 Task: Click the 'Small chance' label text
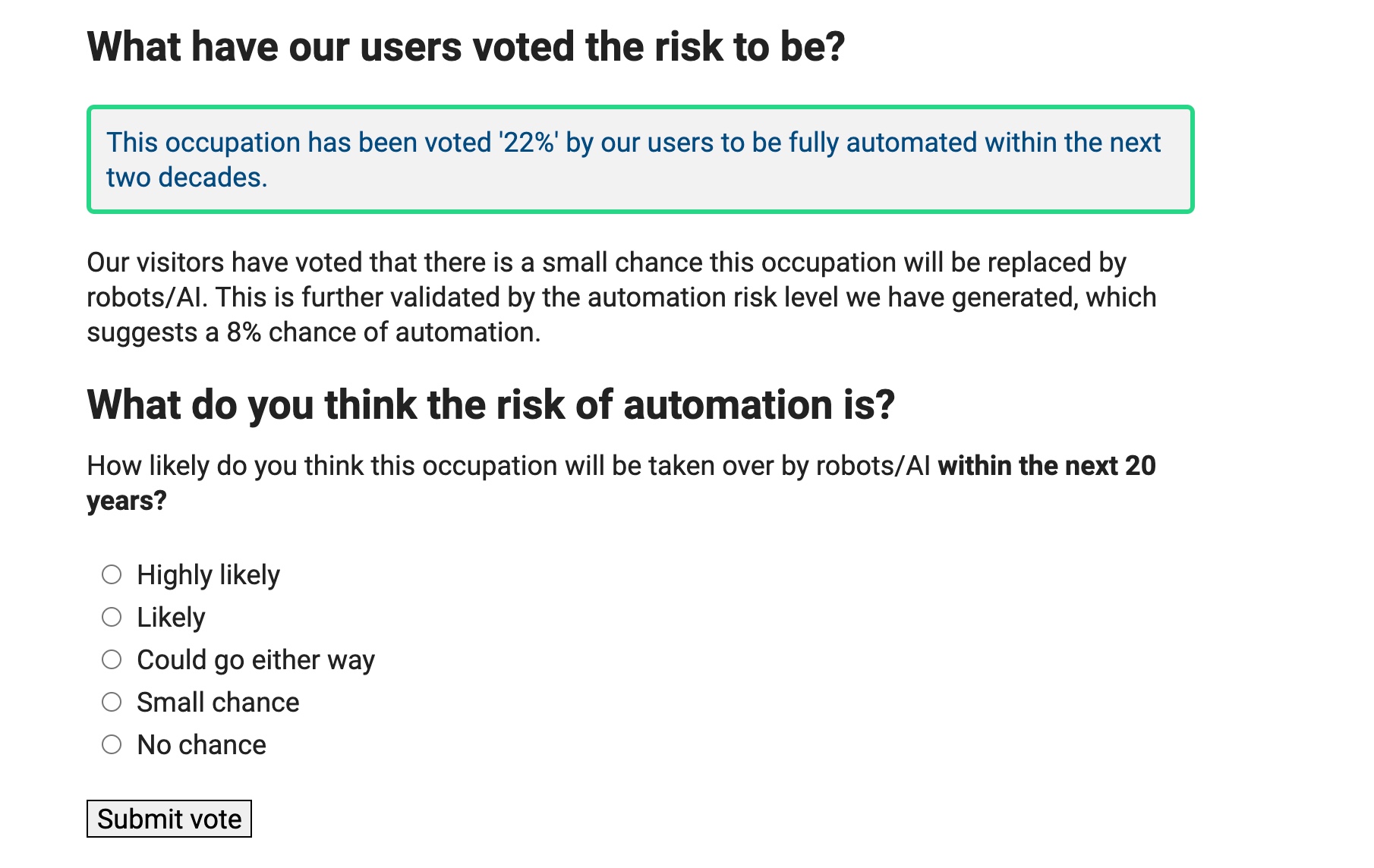(x=218, y=703)
